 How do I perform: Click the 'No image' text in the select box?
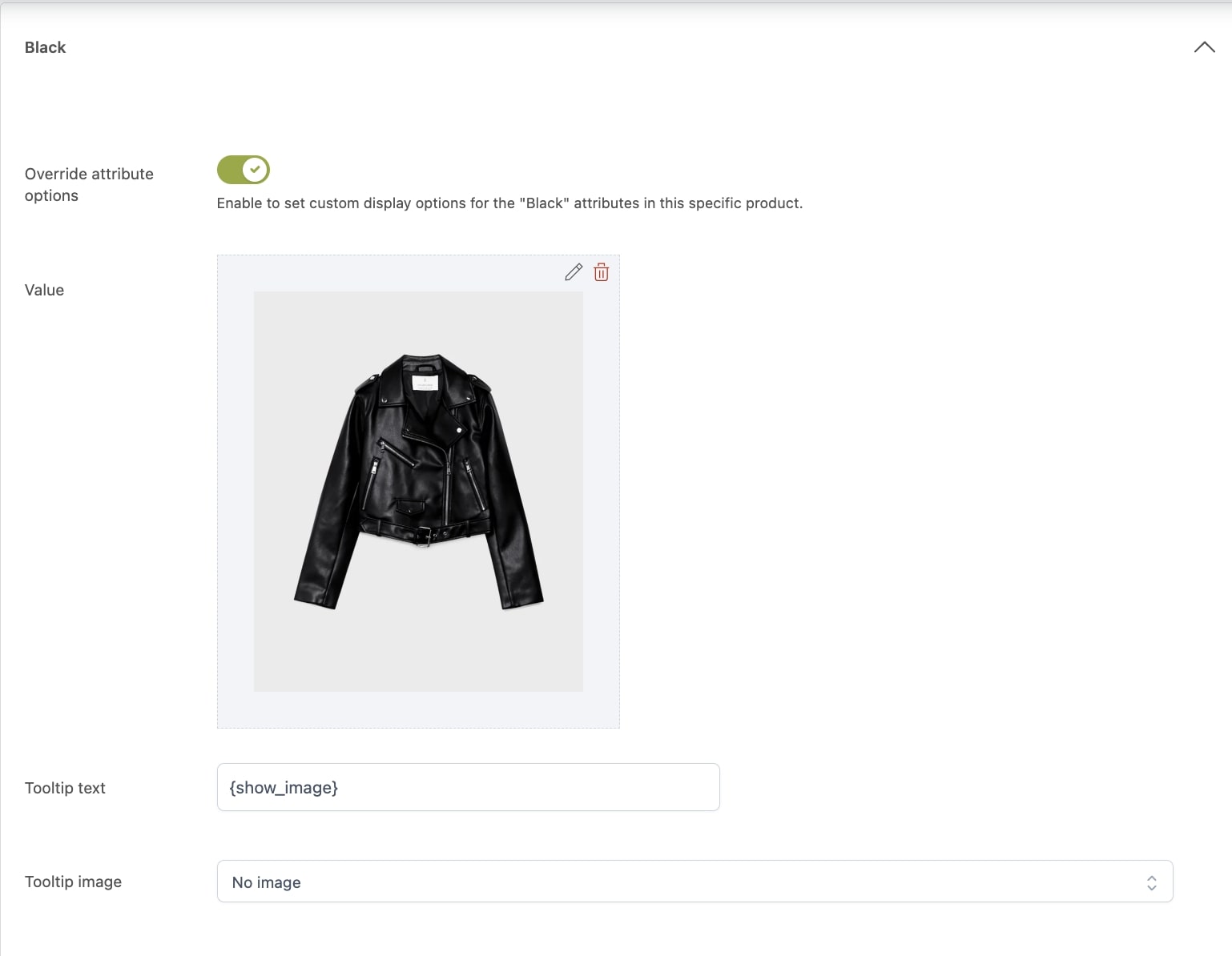pyautogui.click(x=266, y=882)
